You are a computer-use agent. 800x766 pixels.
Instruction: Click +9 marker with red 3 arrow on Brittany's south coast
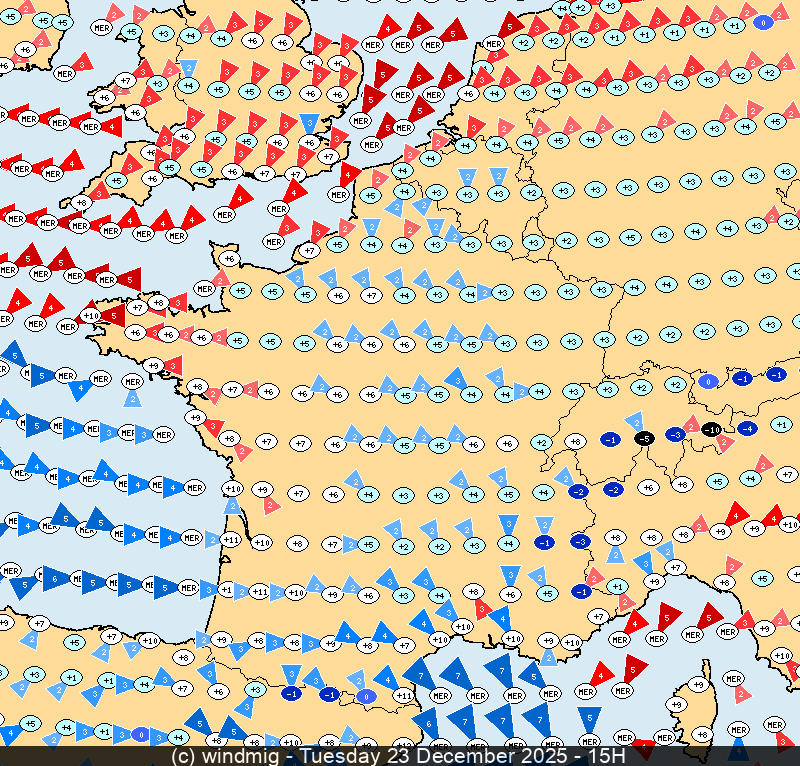coord(154,365)
